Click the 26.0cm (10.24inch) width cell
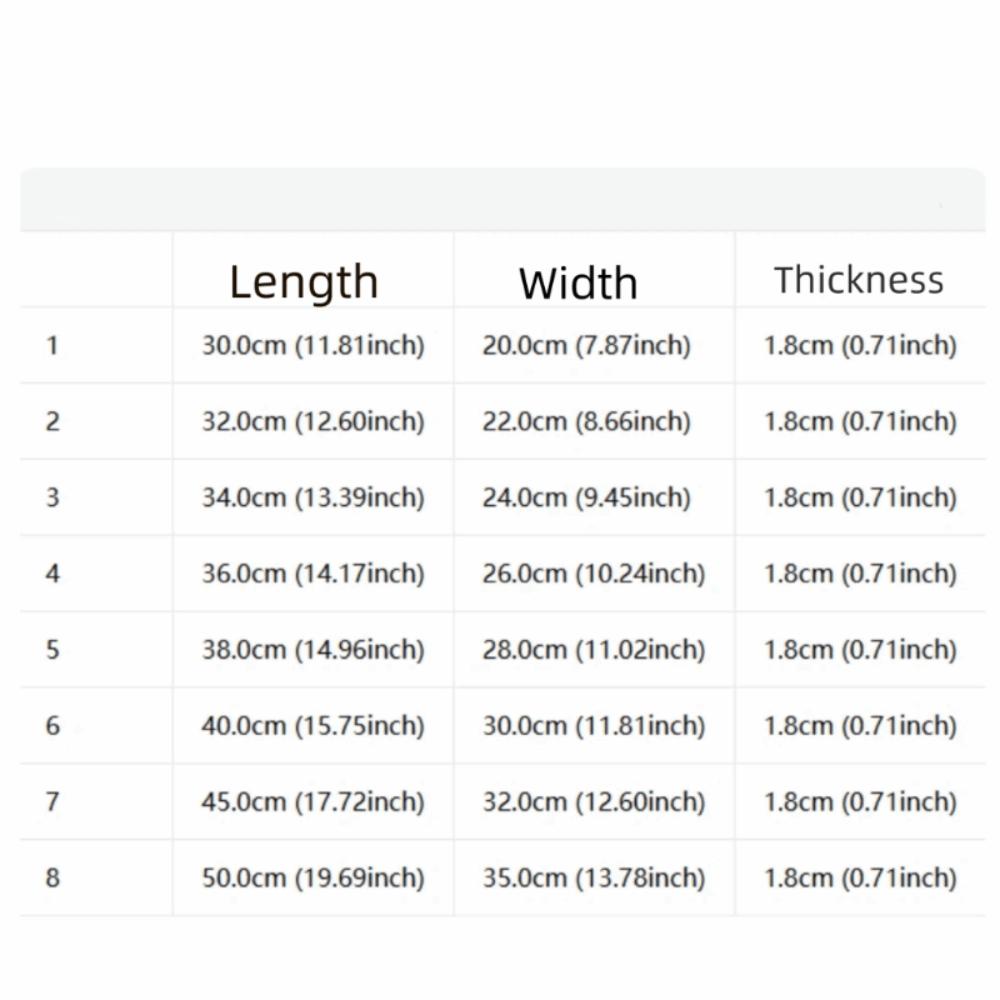 tap(594, 573)
